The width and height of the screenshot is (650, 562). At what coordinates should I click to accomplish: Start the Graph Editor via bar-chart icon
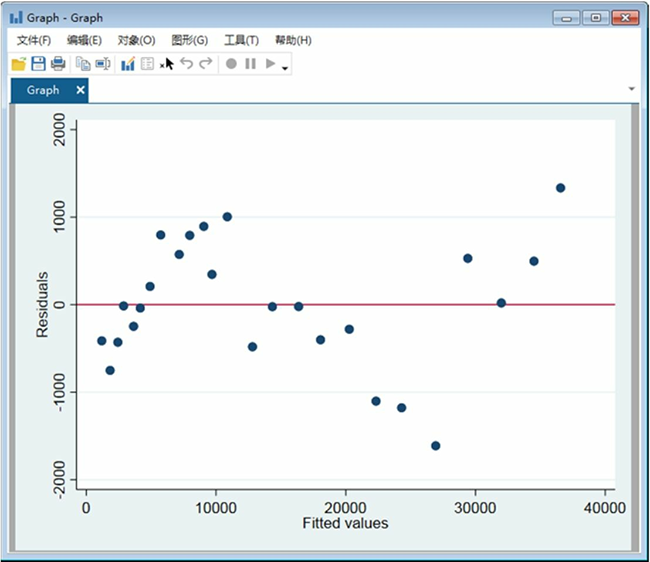pyautogui.click(x=128, y=64)
